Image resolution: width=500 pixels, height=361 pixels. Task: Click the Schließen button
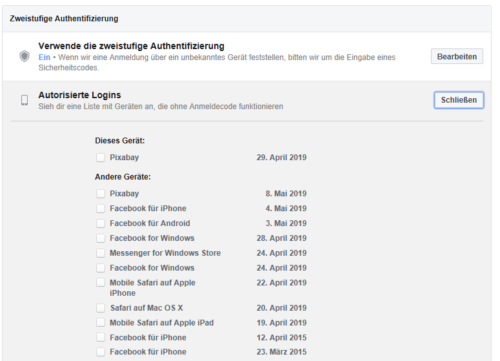tap(459, 100)
